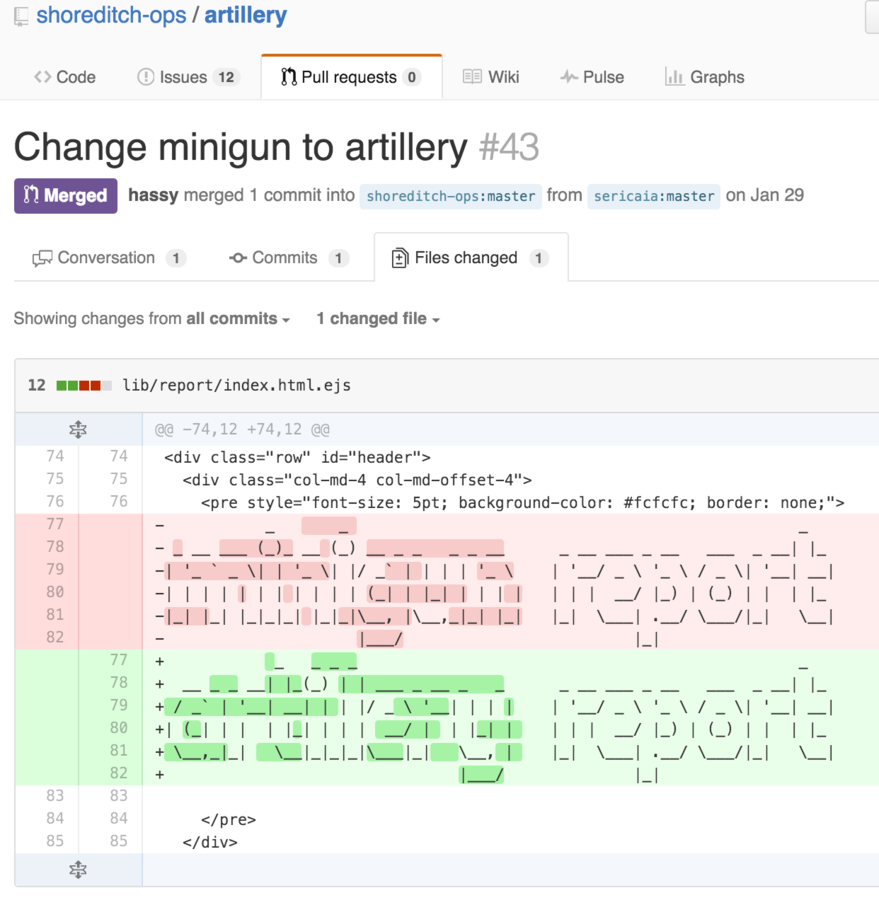The image size is (879, 900).
Task: Click the repository book icon
Action: tap(21, 16)
